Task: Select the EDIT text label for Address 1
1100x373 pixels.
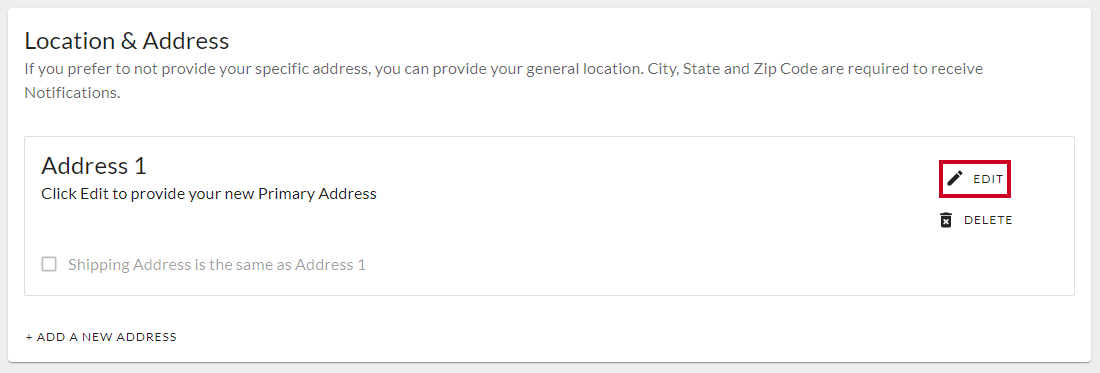Action: coord(988,179)
